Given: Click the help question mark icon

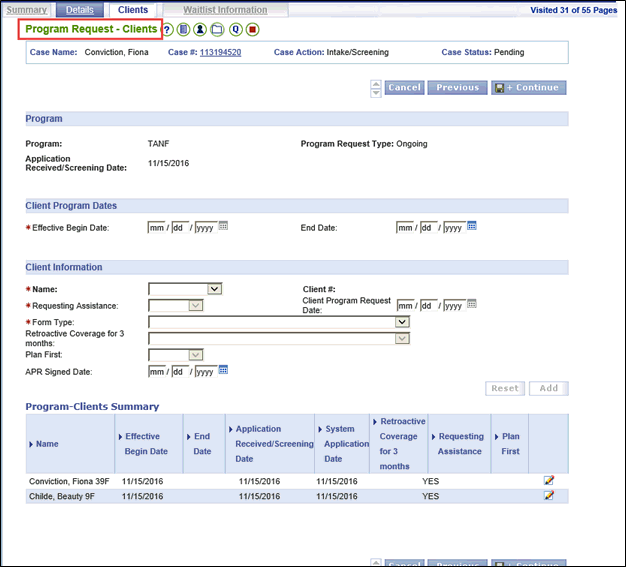Looking at the screenshot, I should [x=168, y=30].
